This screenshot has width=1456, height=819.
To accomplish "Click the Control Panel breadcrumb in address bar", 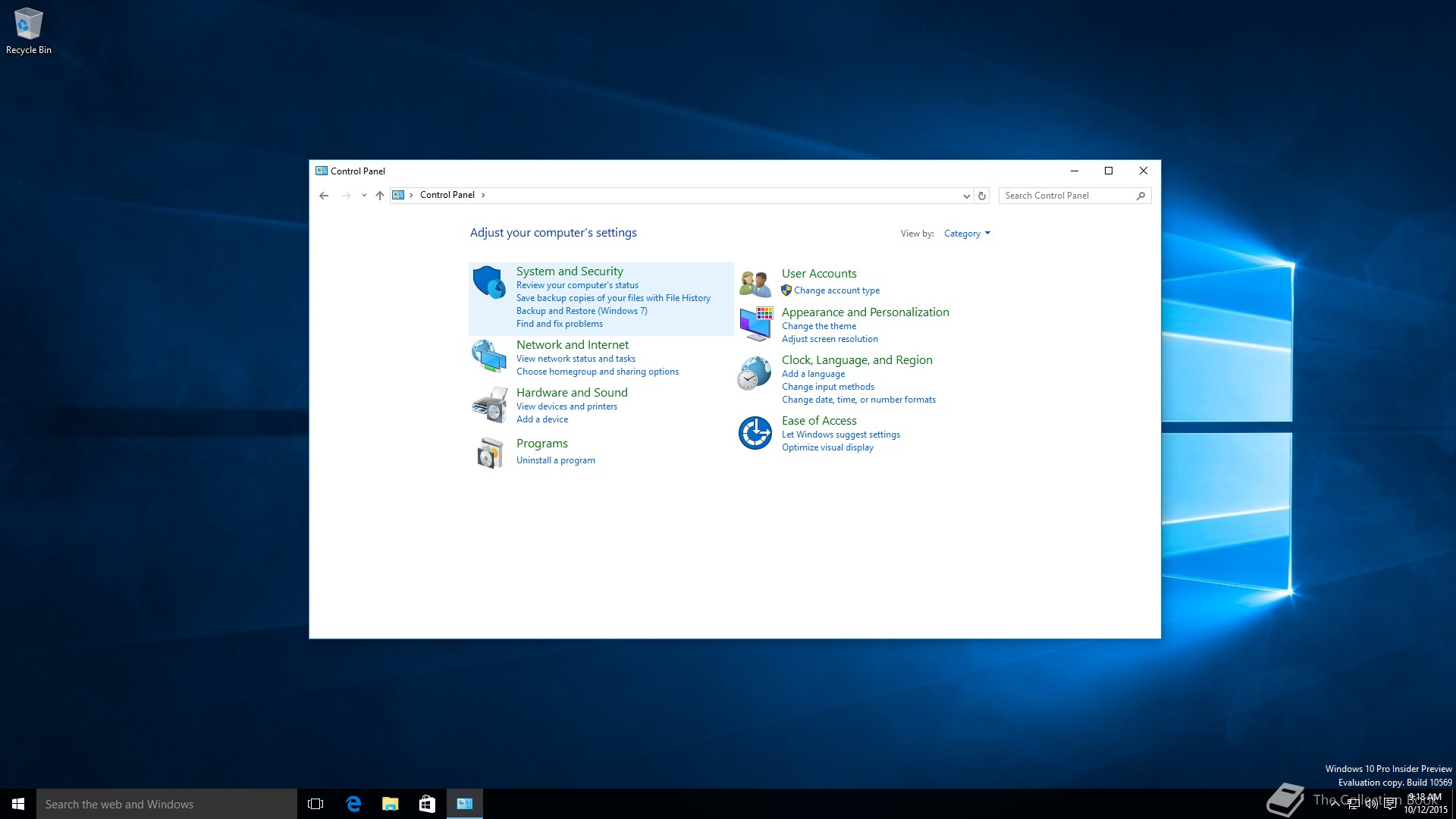I will (x=447, y=195).
